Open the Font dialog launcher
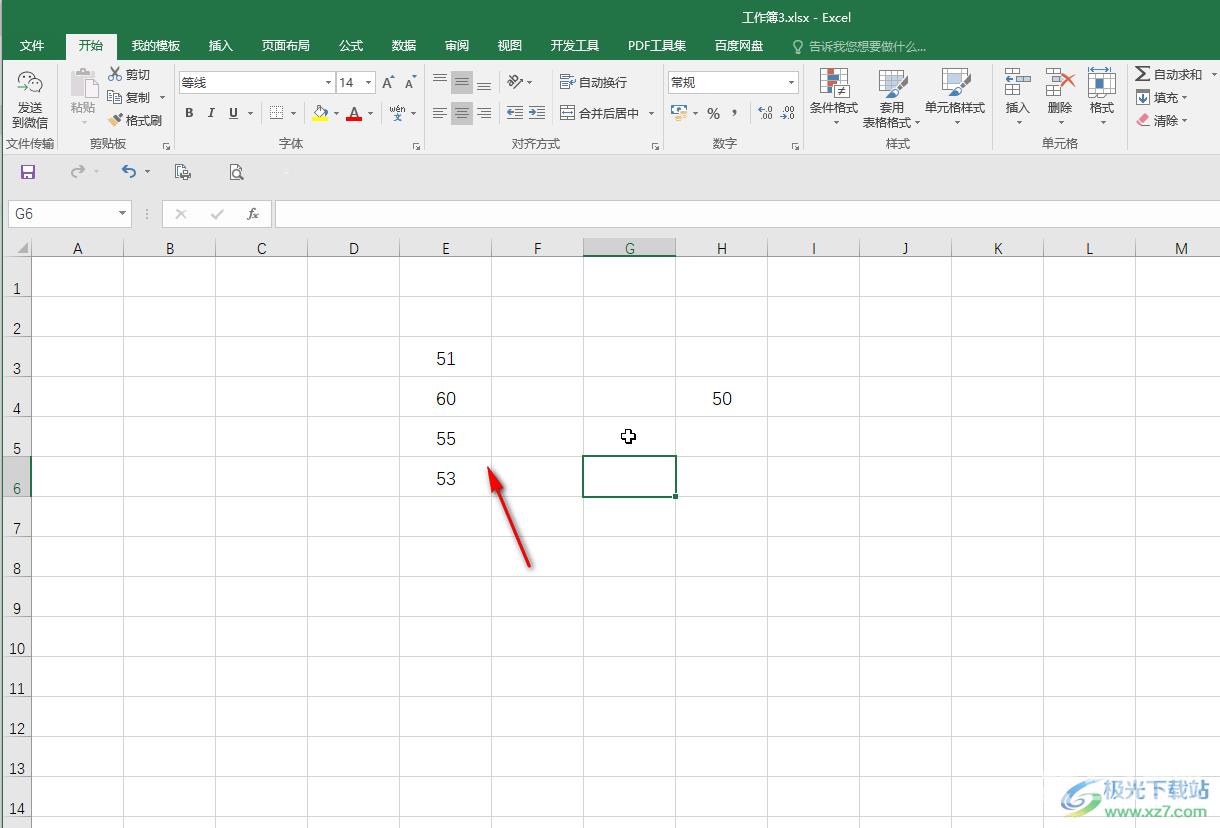 [416, 146]
